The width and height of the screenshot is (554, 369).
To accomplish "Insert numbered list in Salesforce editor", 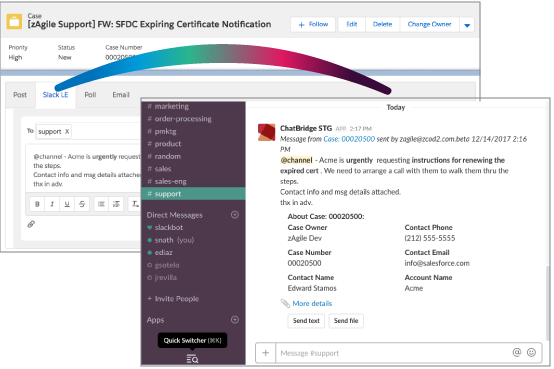I will point(116,204).
